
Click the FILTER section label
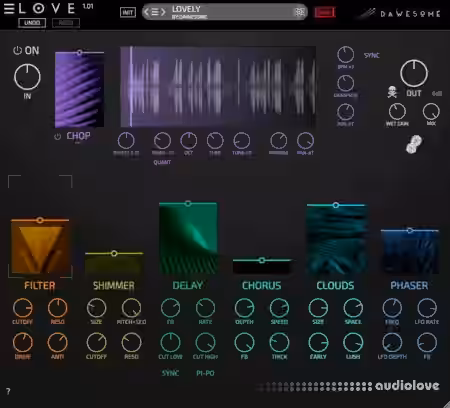40,286
